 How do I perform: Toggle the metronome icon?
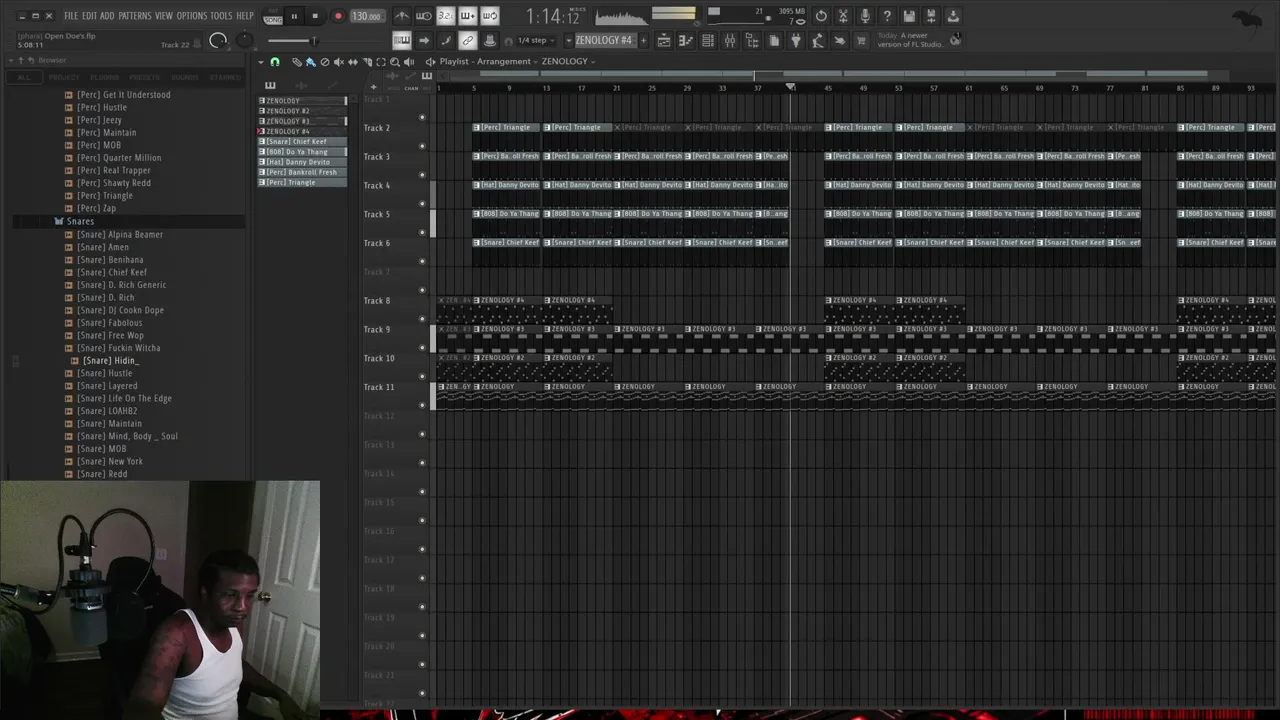pos(402,16)
